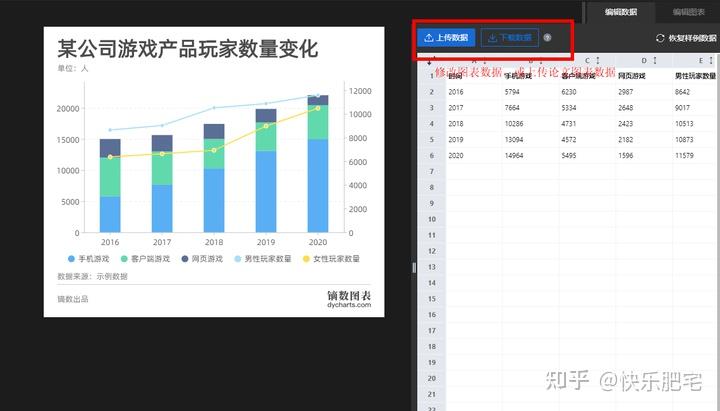Toggle 网页游戏 legend item in chart
This screenshot has width=720, height=411.
[x=202, y=259]
